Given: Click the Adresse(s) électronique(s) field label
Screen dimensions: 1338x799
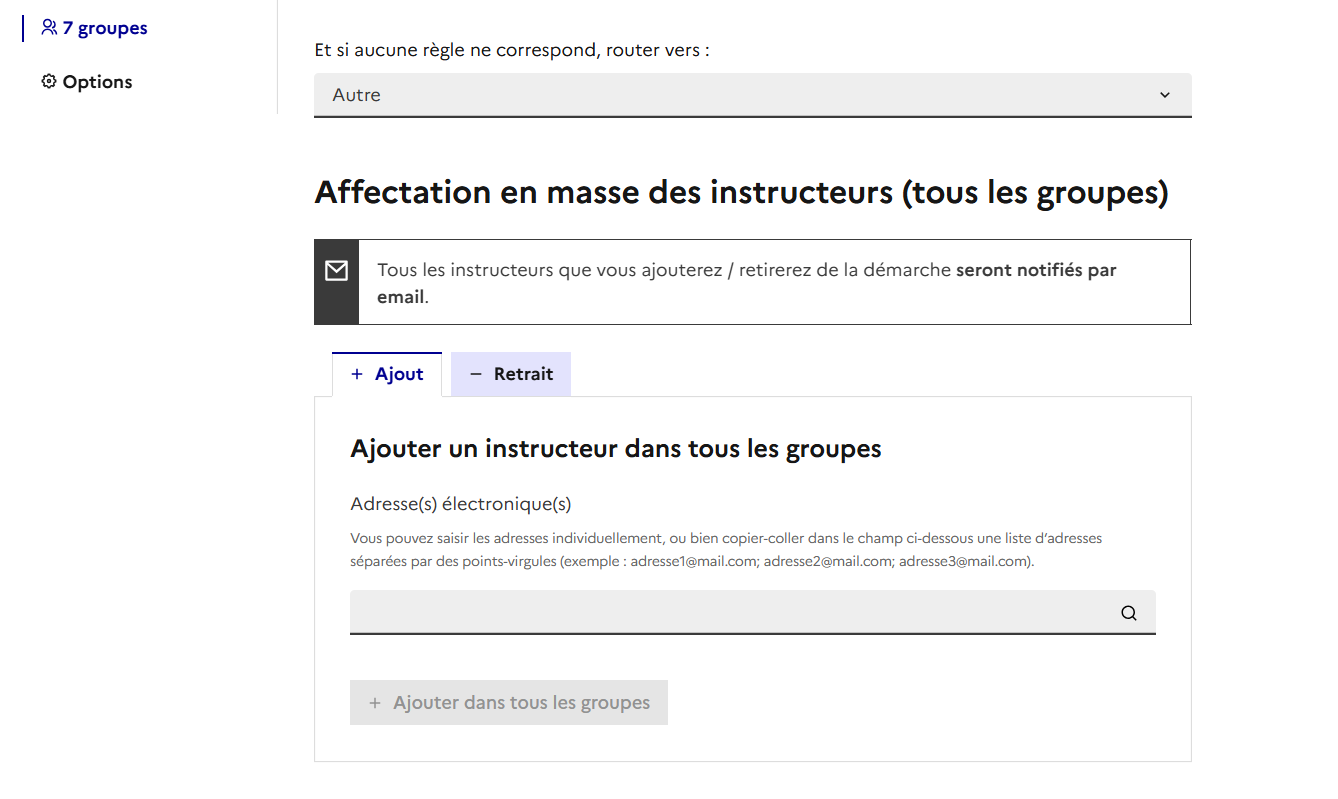Looking at the screenshot, I should coord(460,504).
